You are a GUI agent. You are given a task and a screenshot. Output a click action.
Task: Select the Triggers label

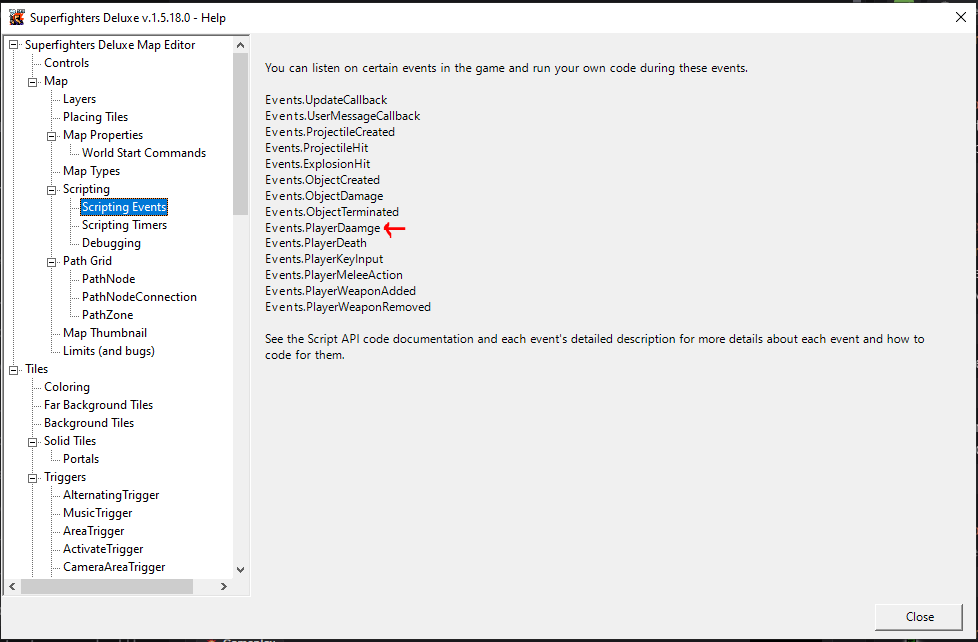[65, 477]
